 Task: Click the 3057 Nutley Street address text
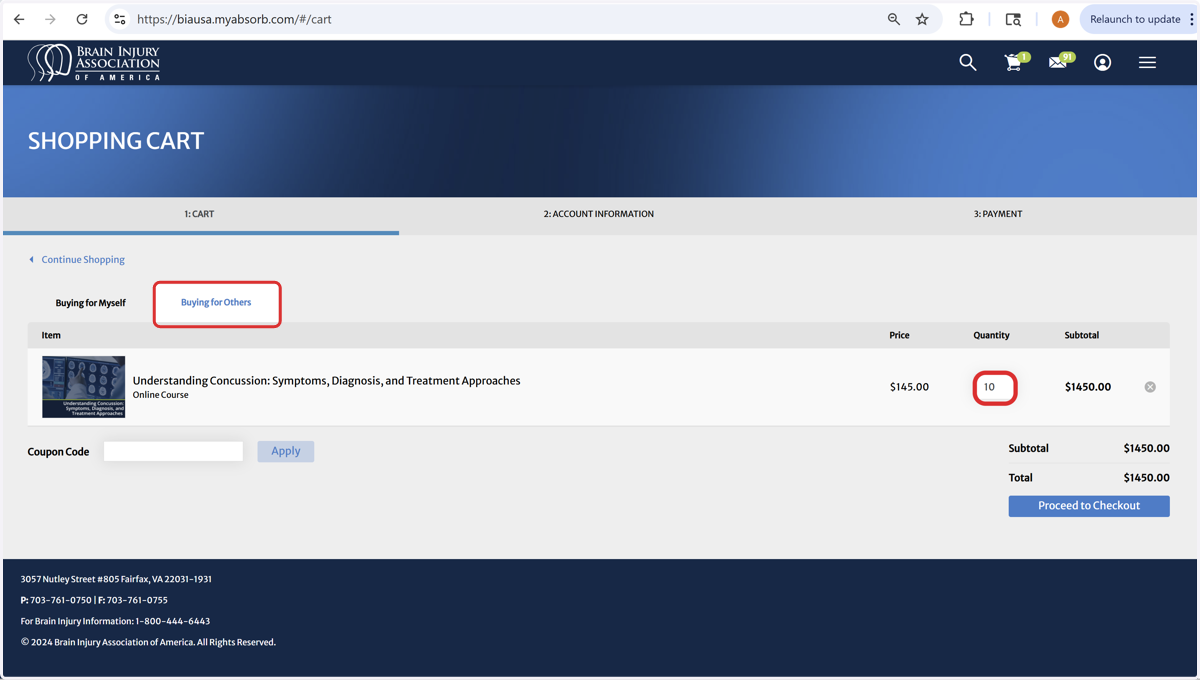click(116, 579)
